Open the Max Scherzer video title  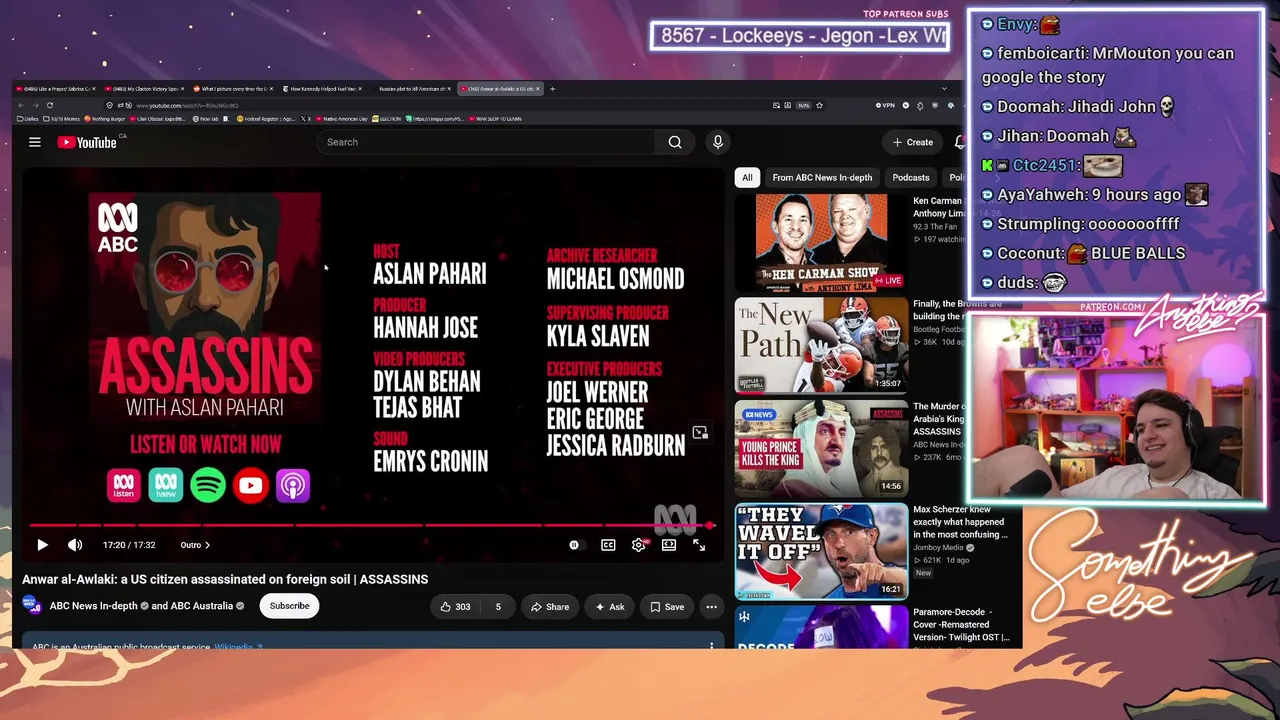[x=960, y=522]
